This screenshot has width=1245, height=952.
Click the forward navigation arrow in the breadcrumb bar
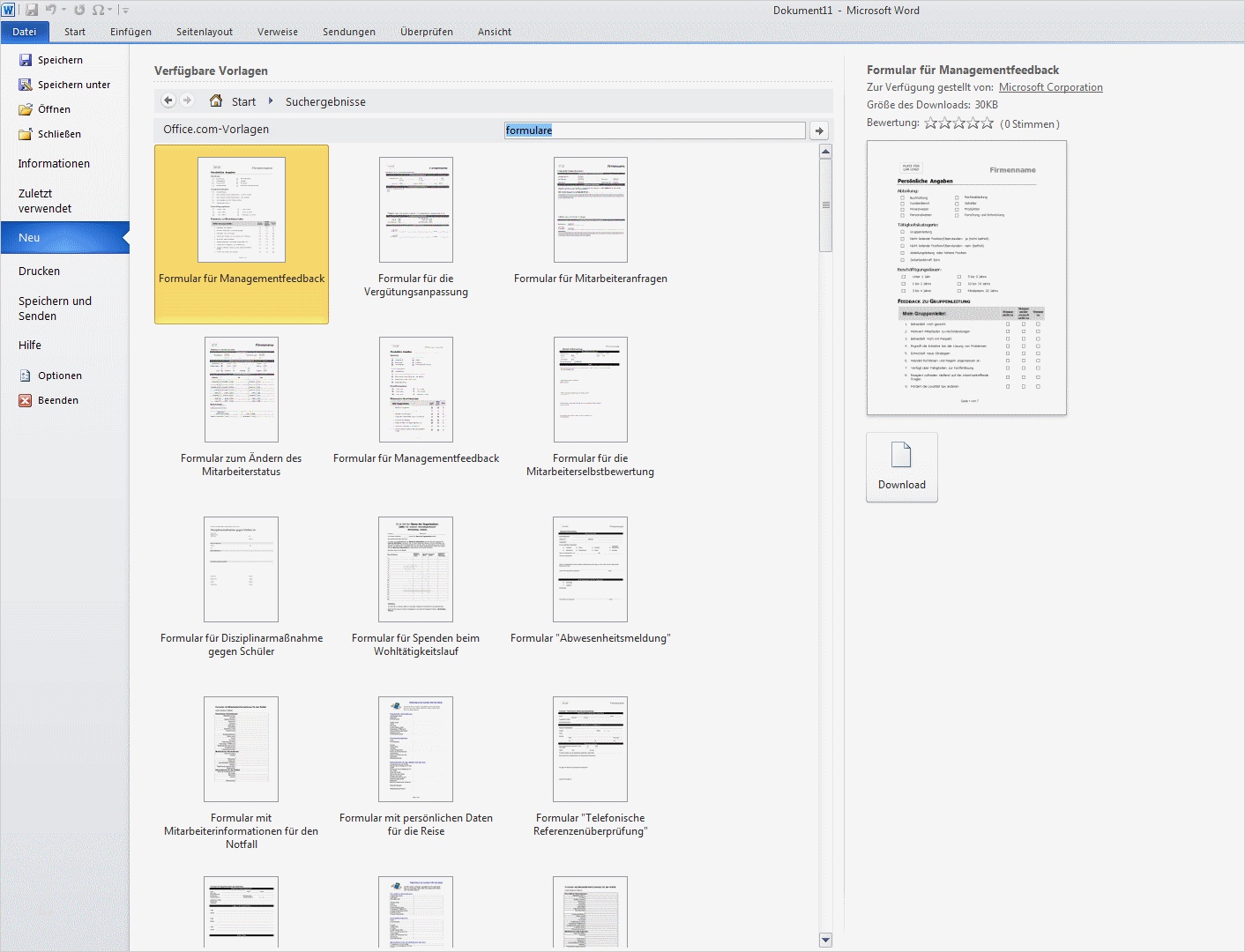point(186,101)
